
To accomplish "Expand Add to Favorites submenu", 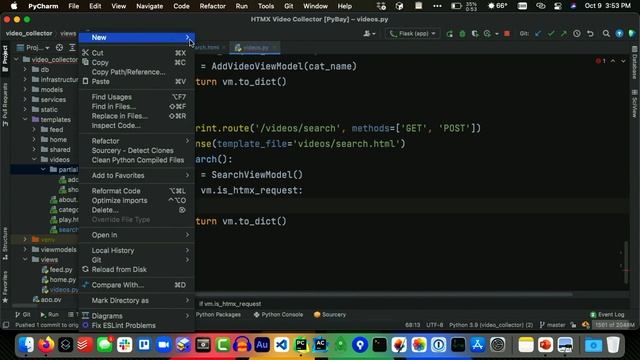I will pyautogui.click(x=136, y=176).
